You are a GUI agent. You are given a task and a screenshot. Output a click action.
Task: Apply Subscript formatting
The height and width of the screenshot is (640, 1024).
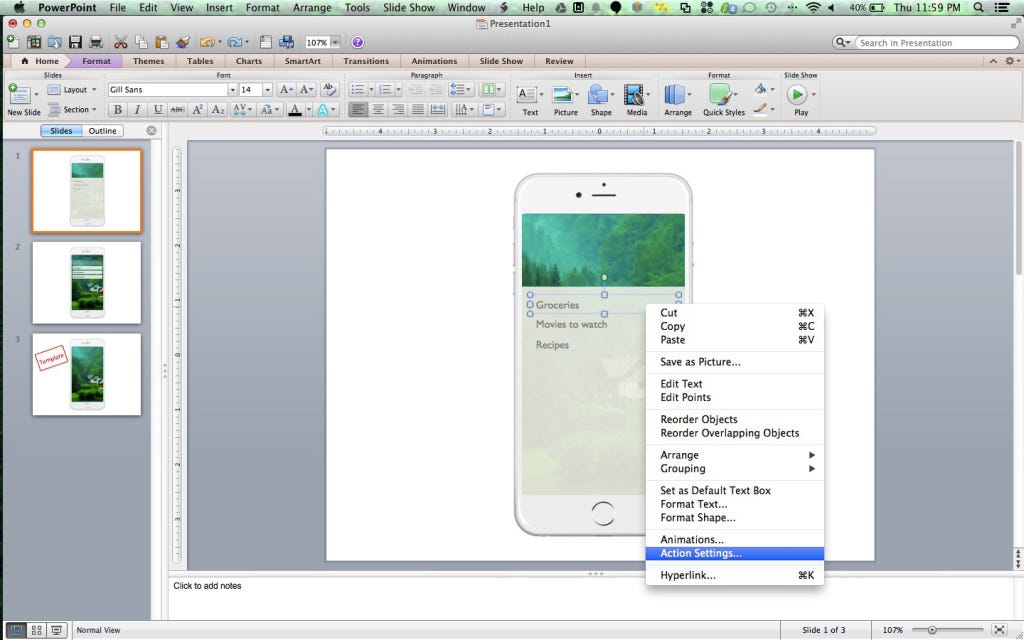[x=217, y=110]
